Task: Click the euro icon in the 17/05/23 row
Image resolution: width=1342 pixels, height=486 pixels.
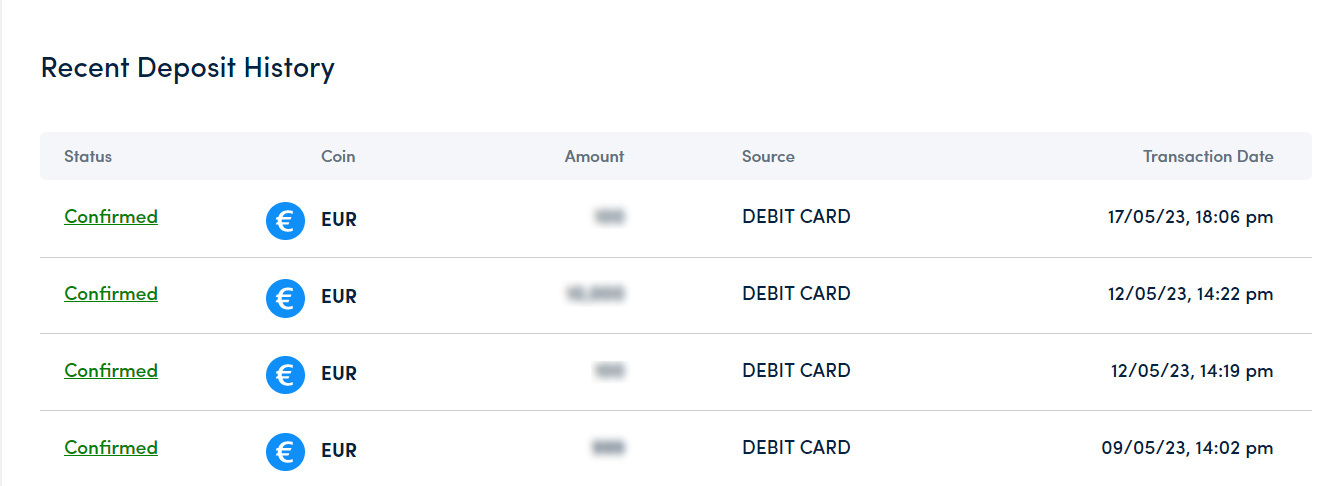Action: 285,220
